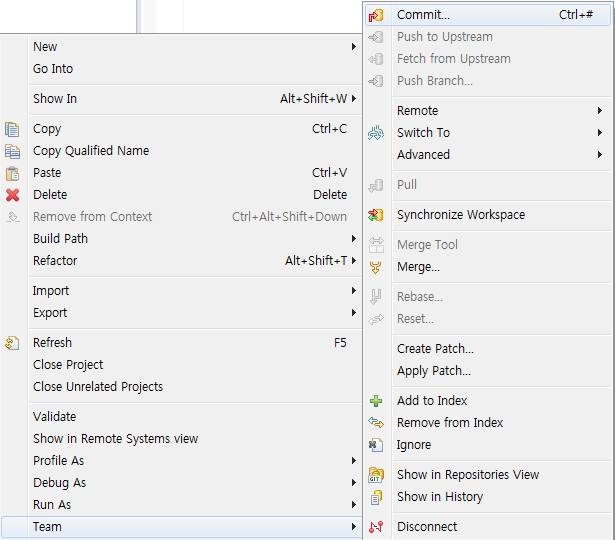Expand the Profile As submenu arrow
This screenshot has width=615, height=540.
[x=354, y=460]
